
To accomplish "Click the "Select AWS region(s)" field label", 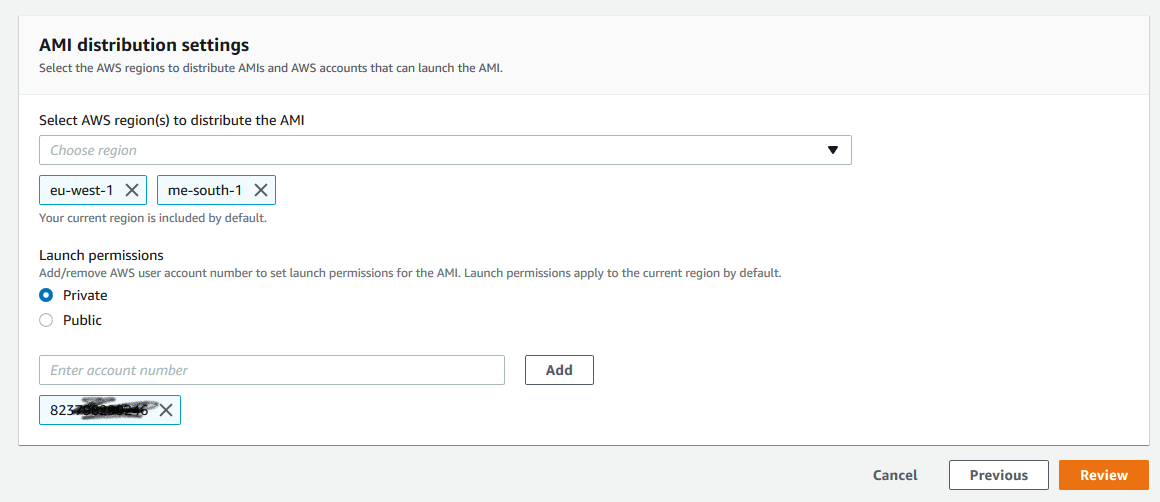I will pyautogui.click(x=171, y=120).
